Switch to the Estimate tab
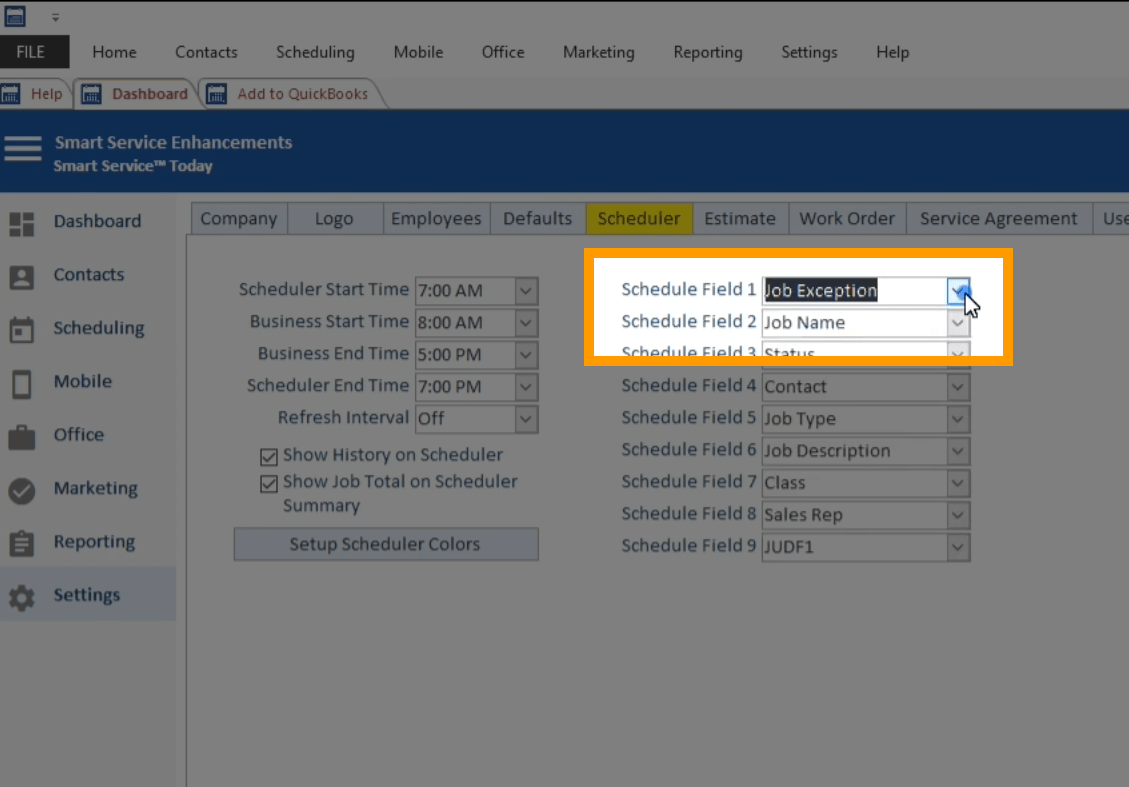1129x787 pixels. [x=740, y=219]
